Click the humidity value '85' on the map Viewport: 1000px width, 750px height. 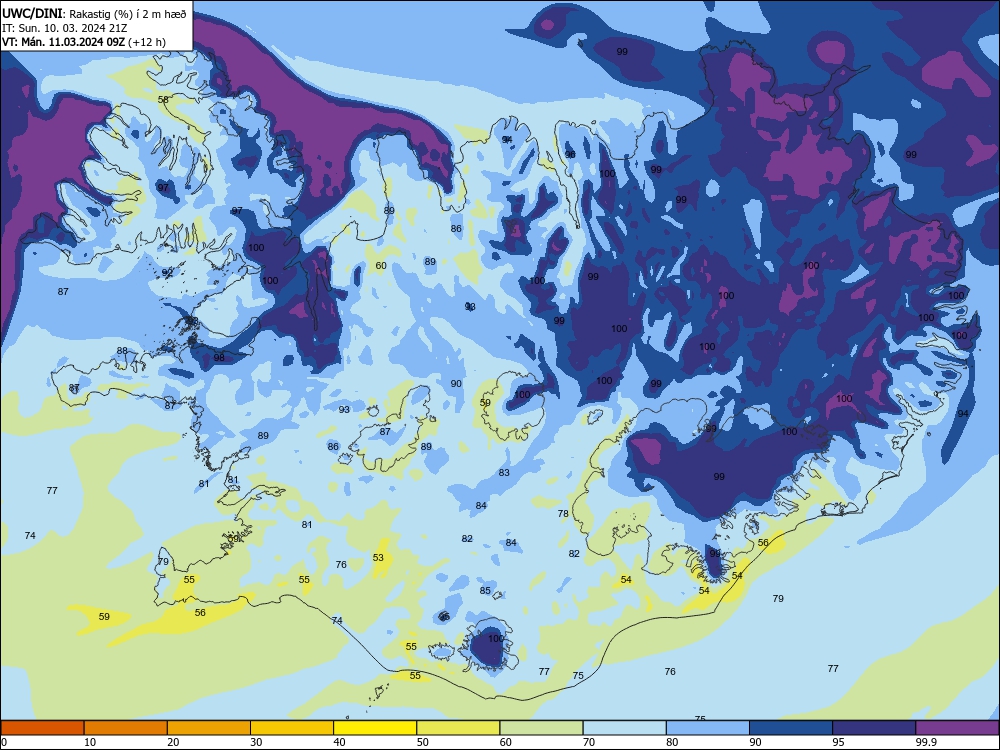tap(485, 591)
